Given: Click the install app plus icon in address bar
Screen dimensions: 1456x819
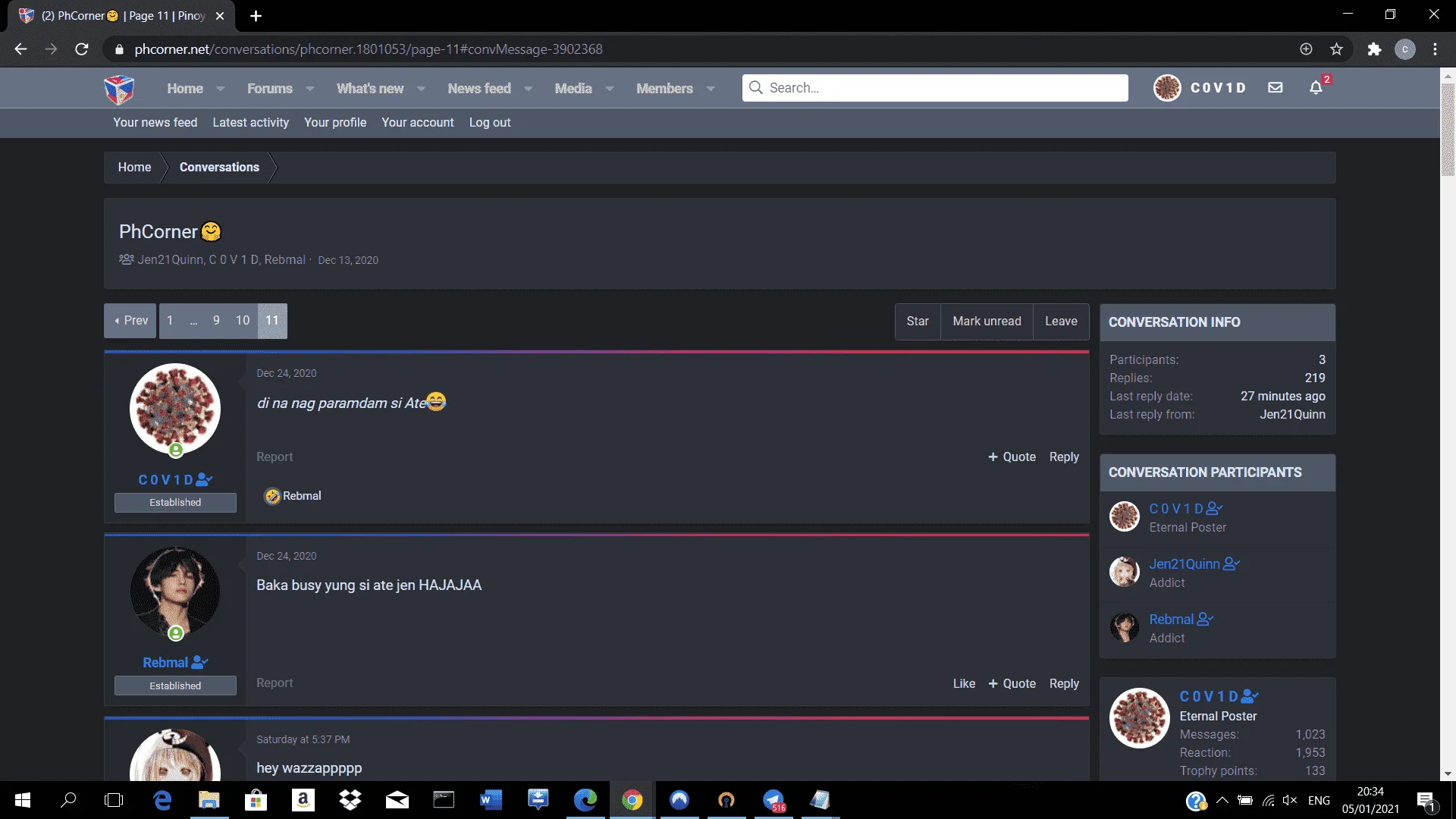Looking at the screenshot, I should [x=1306, y=49].
